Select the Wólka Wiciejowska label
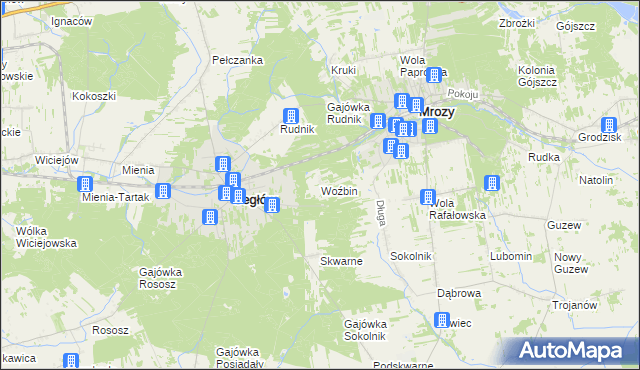Screen dimensions: 640x370 pos(46,237)
